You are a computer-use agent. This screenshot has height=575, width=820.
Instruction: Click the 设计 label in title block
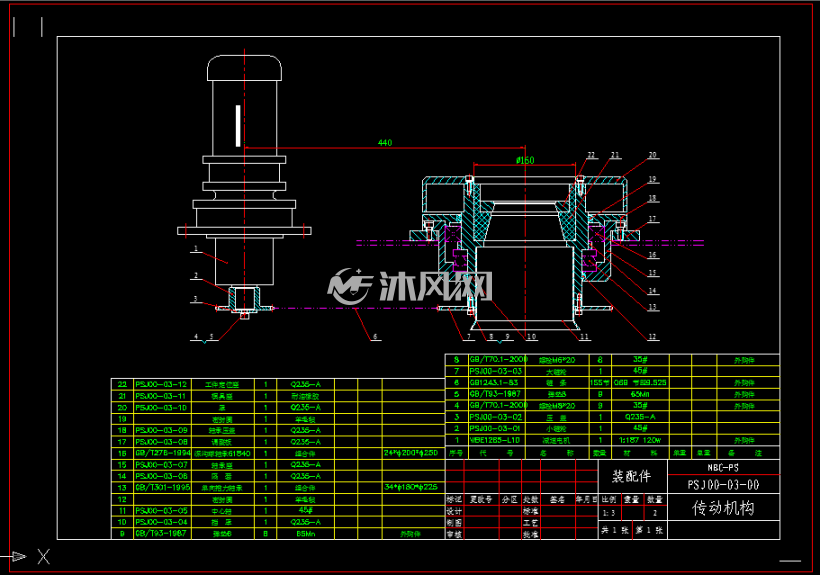tap(454, 511)
